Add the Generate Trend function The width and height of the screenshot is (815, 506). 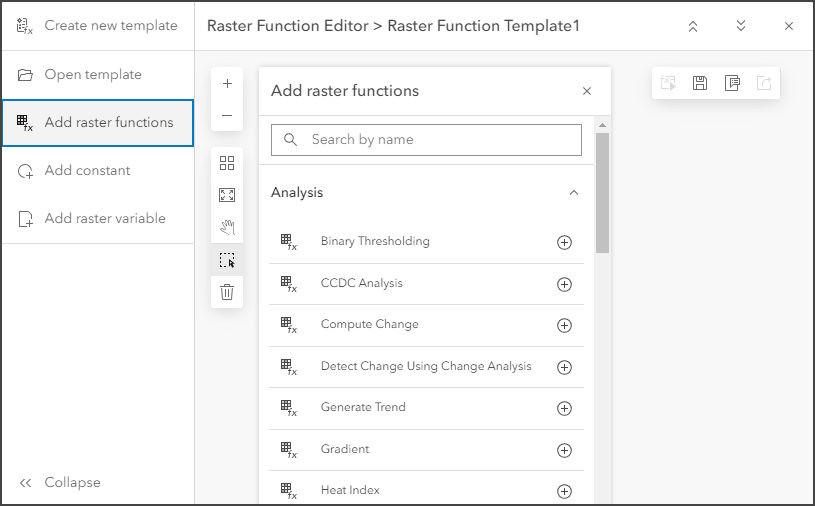(564, 408)
